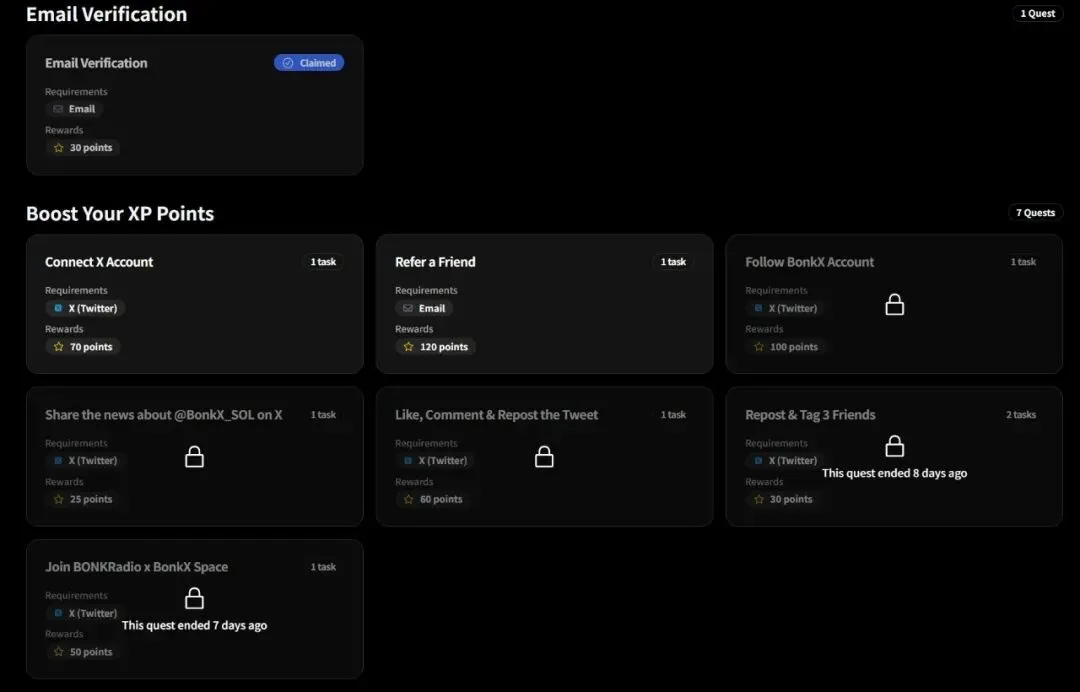Click the X icon in Like, Comment & Repost requirements
The height and width of the screenshot is (692, 1080).
tap(408, 460)
